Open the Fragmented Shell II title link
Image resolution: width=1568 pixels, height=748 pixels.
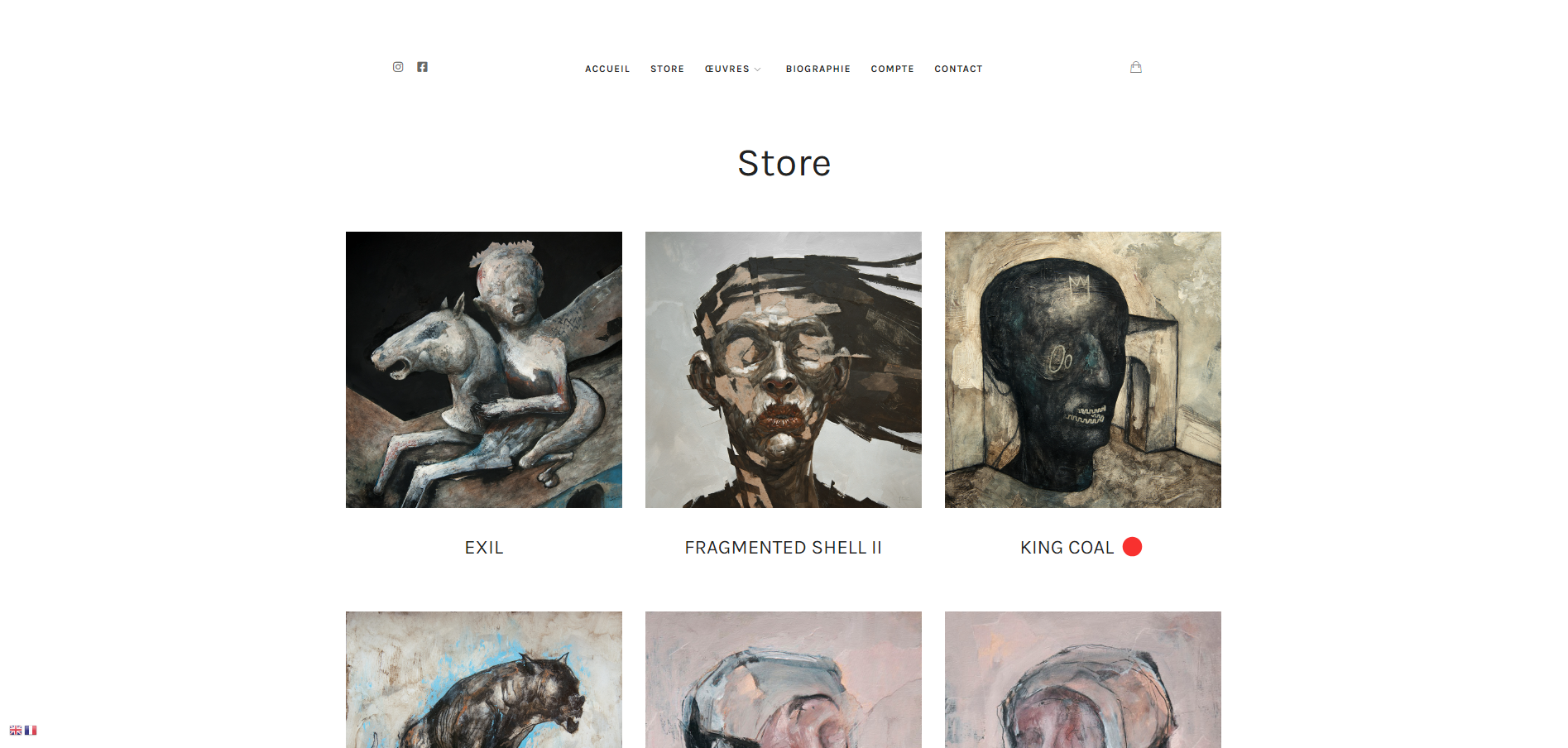[x=783, y=548]
